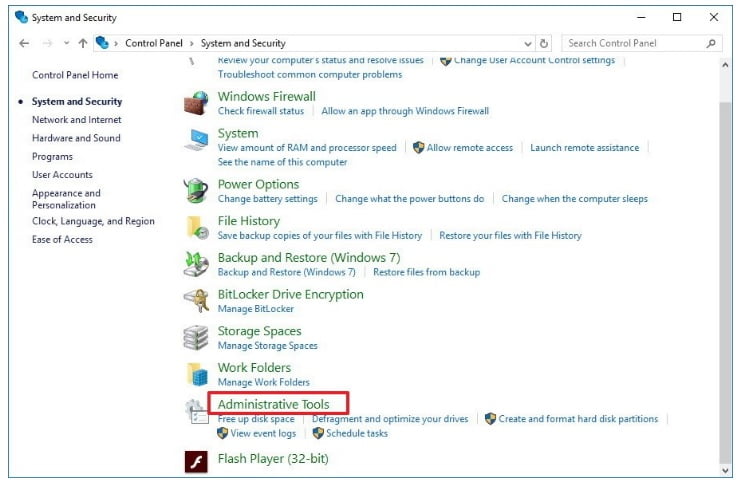Click Manage BitLocker
744x486 pixels.
click(x=256, y=309)
